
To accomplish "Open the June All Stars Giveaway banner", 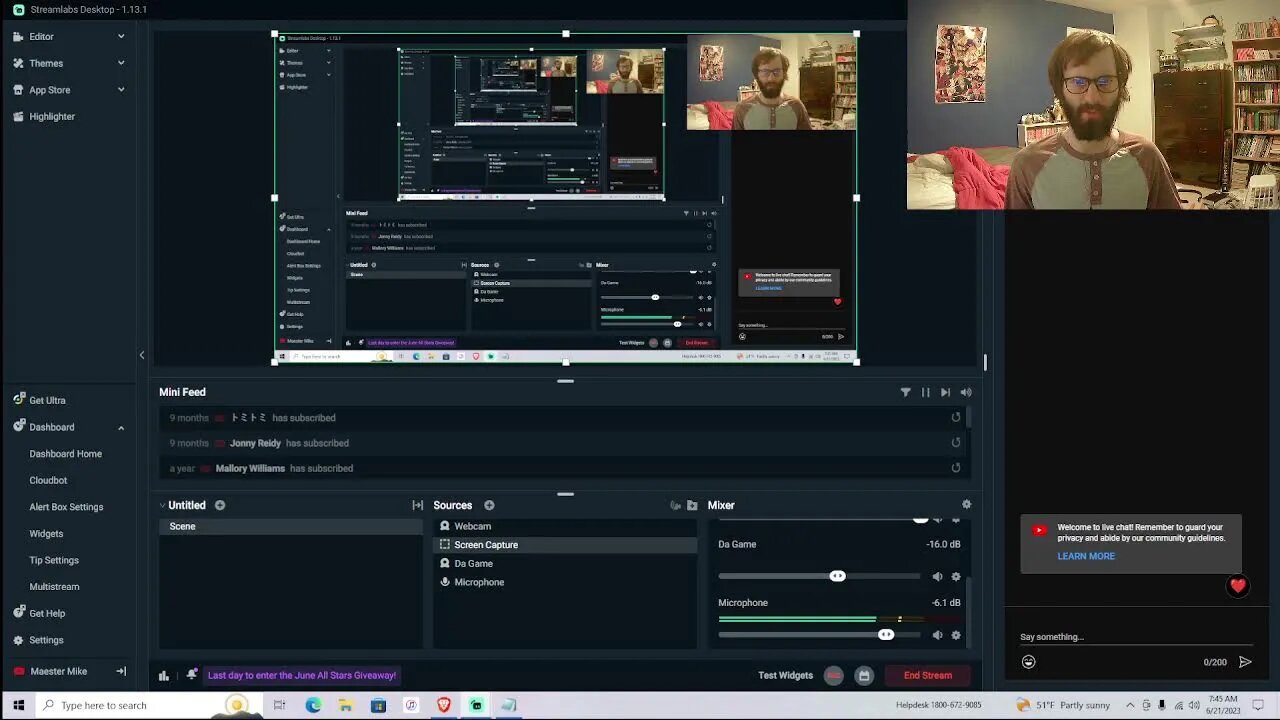I will tap(302, 675).
